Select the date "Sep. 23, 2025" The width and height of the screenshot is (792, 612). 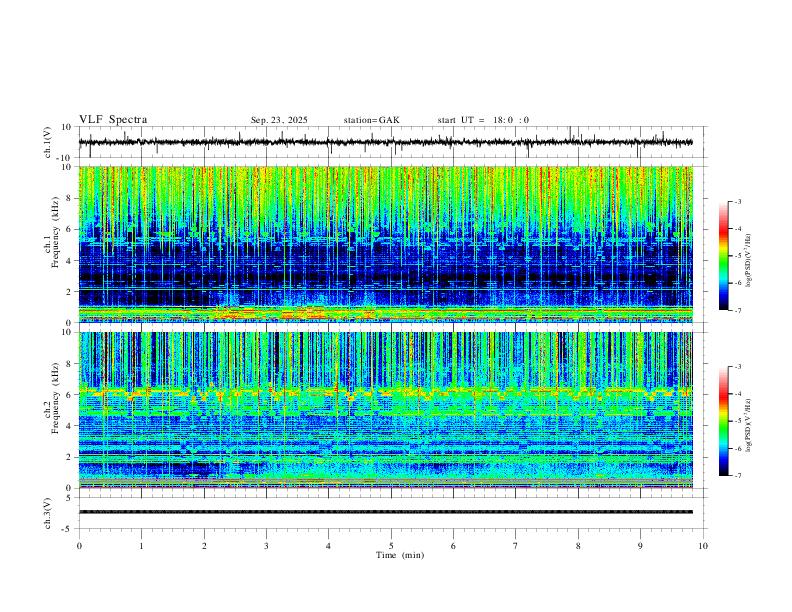coord(279,120)
